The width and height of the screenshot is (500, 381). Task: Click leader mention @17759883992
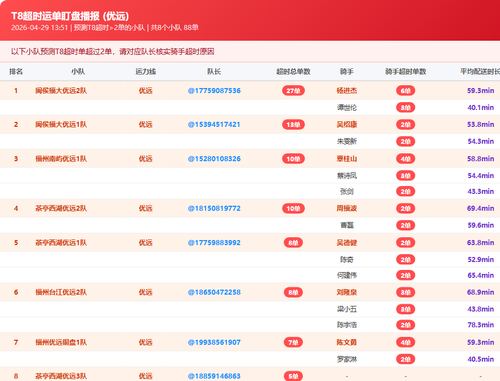click(214, 243)
